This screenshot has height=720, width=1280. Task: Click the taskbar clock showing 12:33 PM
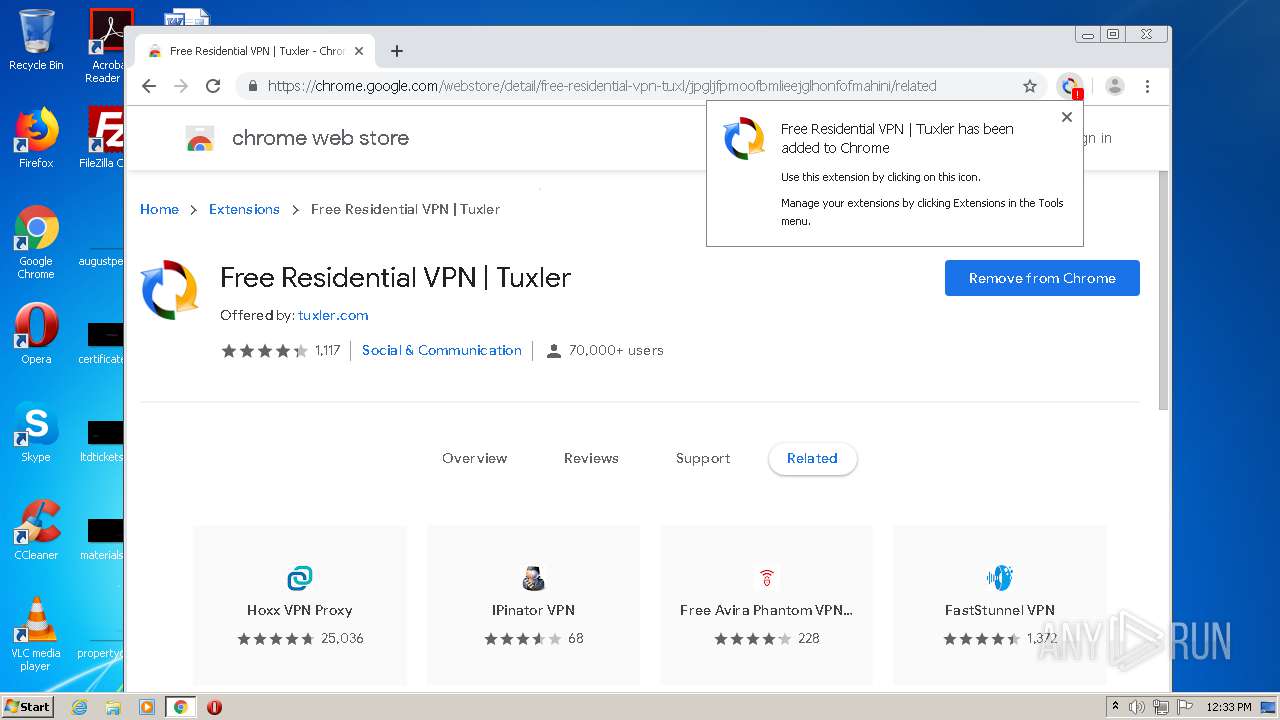(x=1229, y=707)
